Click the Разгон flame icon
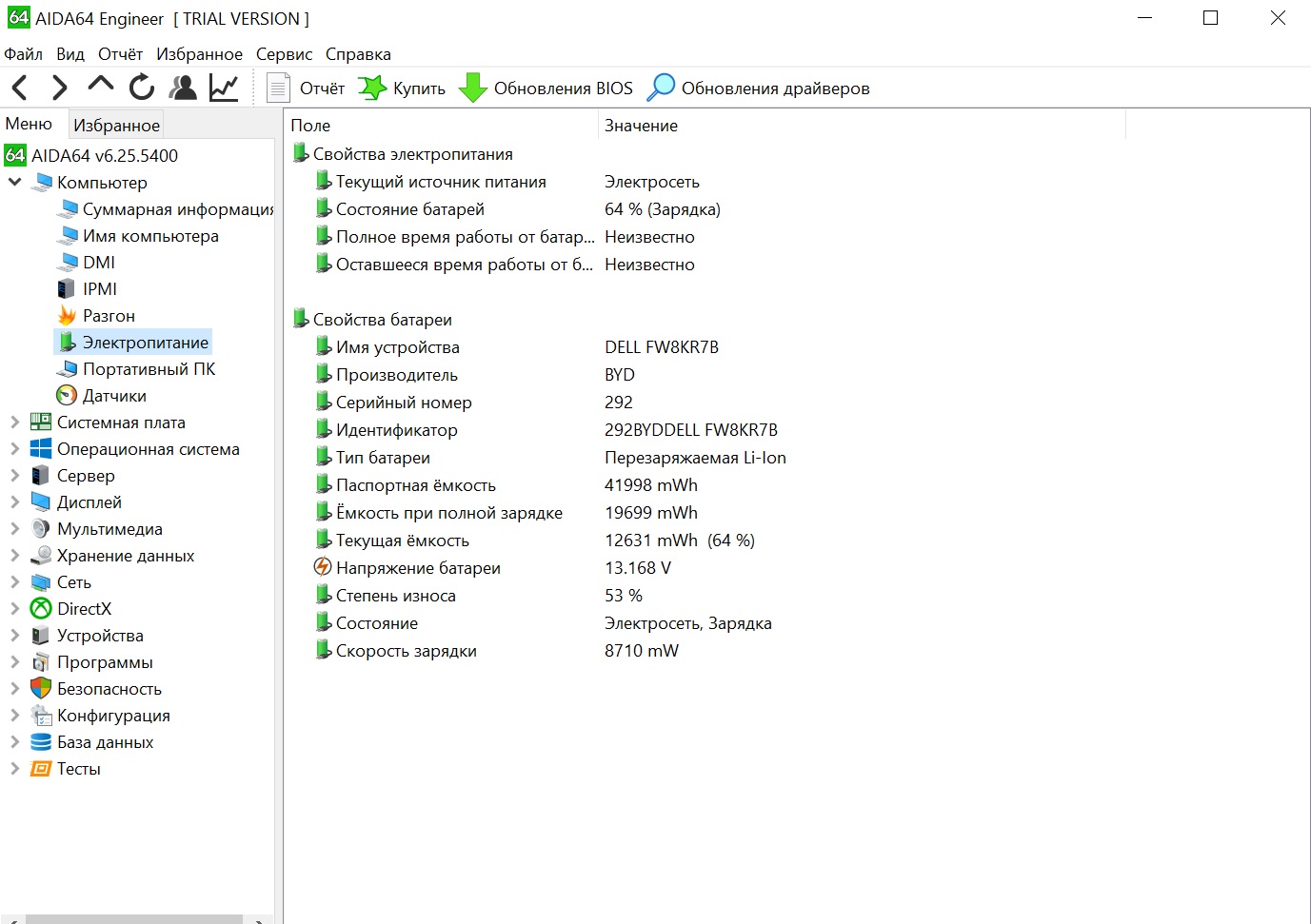Screen dimensions: 1311x924 (67, 315)
